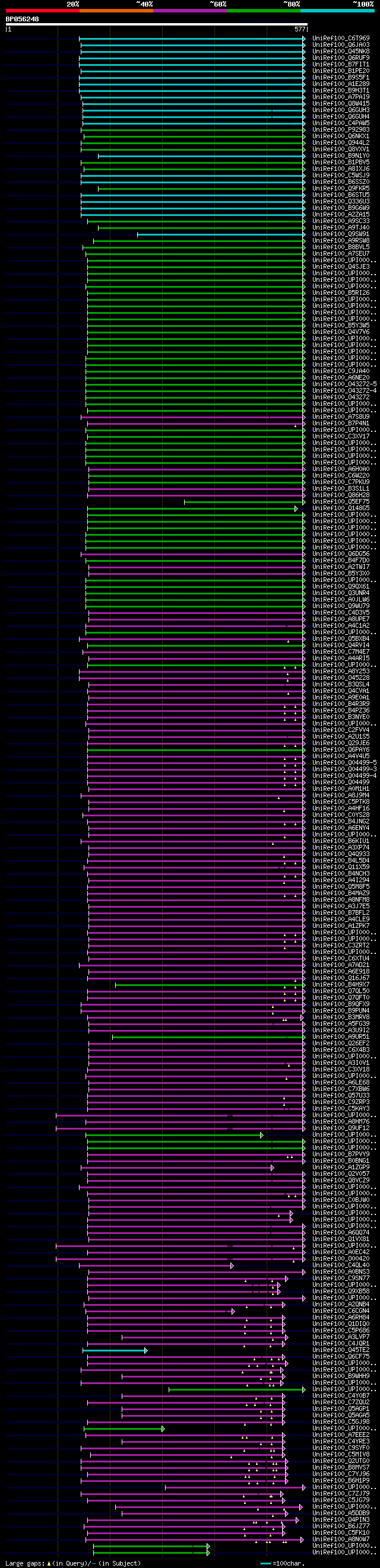The height and width of the screenshot is (1568, 380).
Task: Select label UniRef100_A8N0W7
Action: point(341,1540)
